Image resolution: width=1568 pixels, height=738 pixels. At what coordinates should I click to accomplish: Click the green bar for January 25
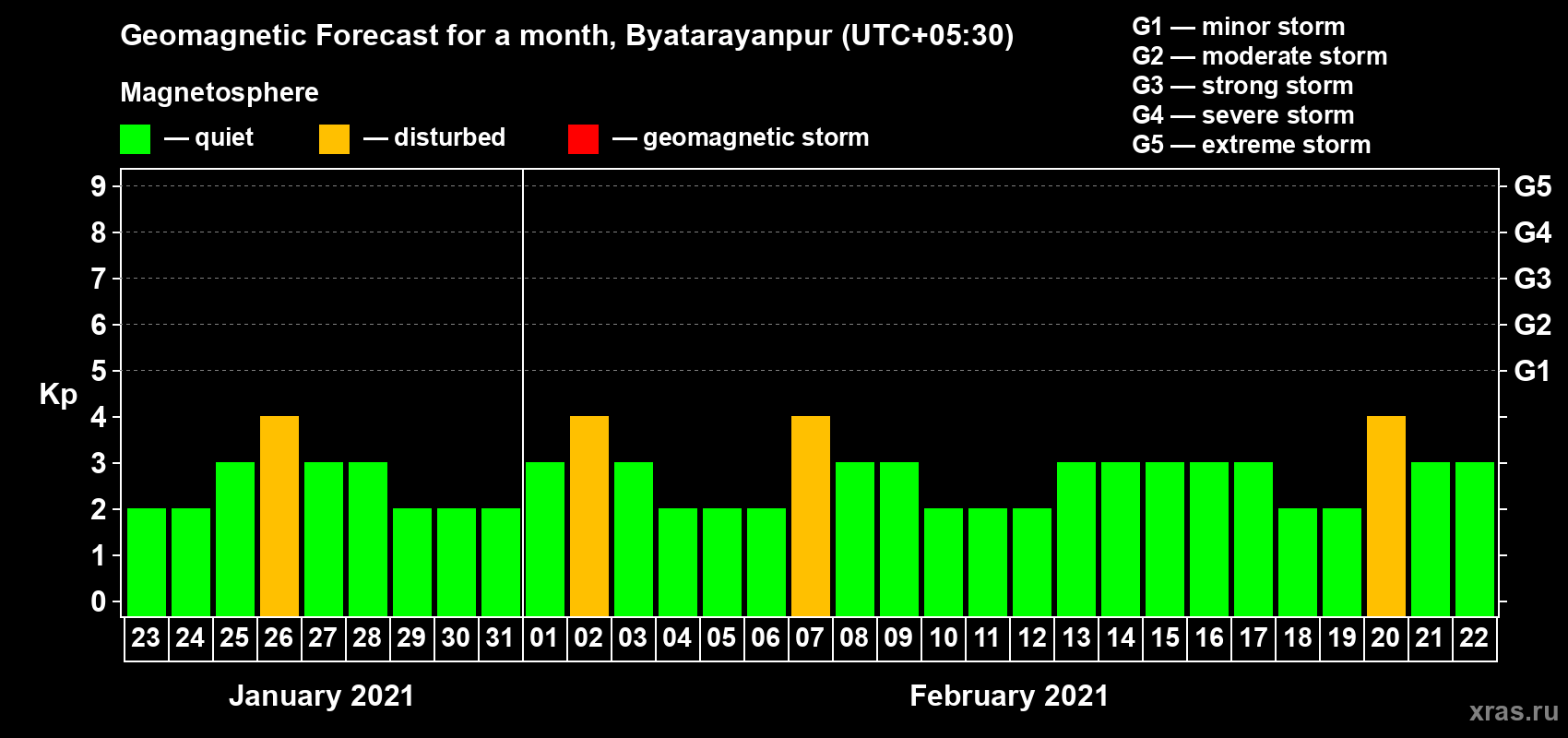coord(235,540)
